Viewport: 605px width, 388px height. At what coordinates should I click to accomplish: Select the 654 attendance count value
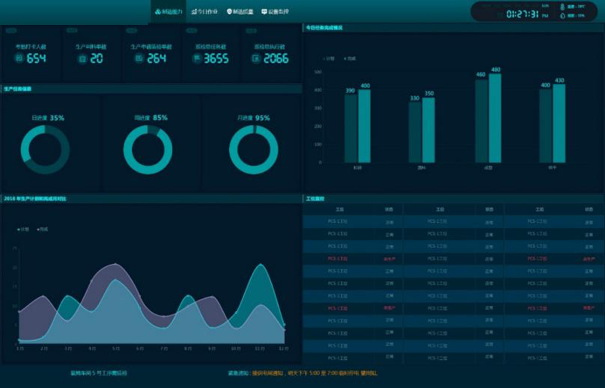tap(37, 58)
